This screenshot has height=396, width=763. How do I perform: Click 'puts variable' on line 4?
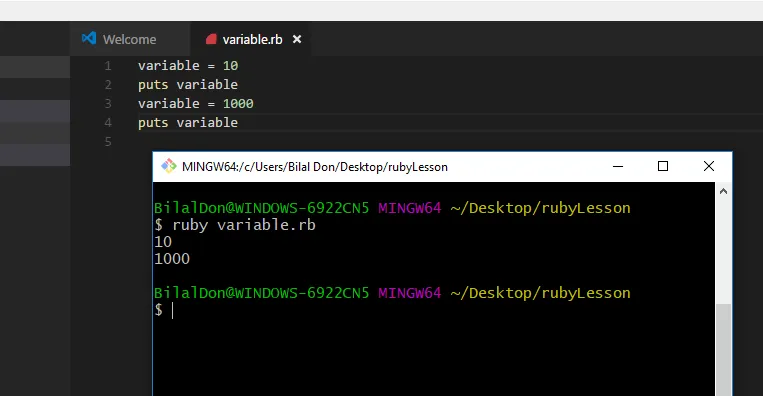click(x=188, y=123)
